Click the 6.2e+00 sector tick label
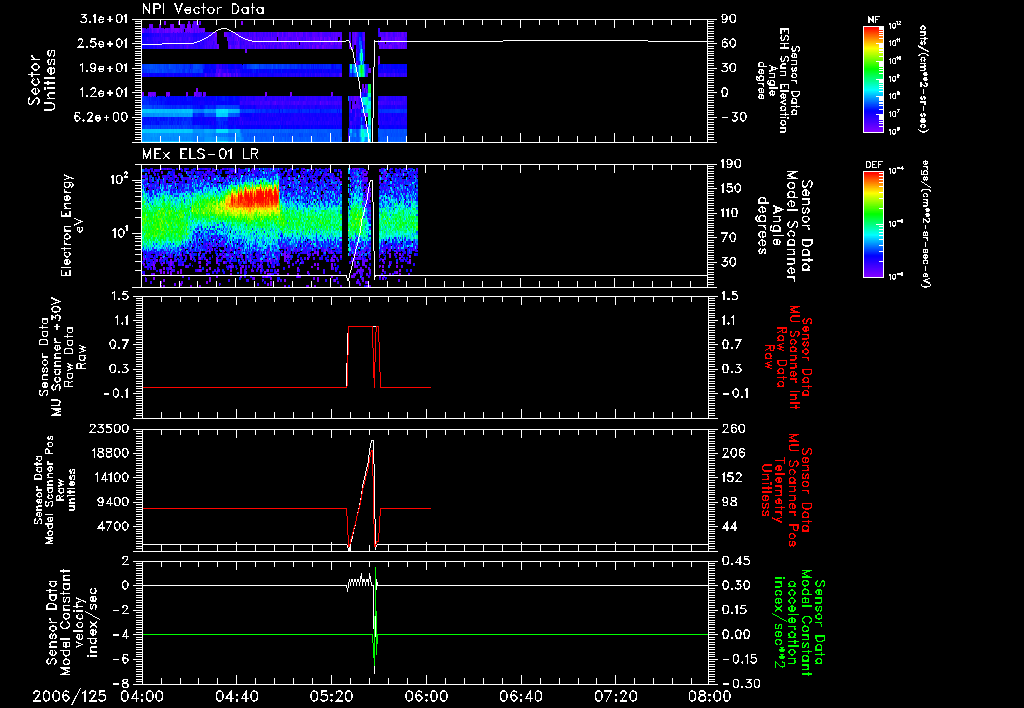 click(x=103, y=118)
